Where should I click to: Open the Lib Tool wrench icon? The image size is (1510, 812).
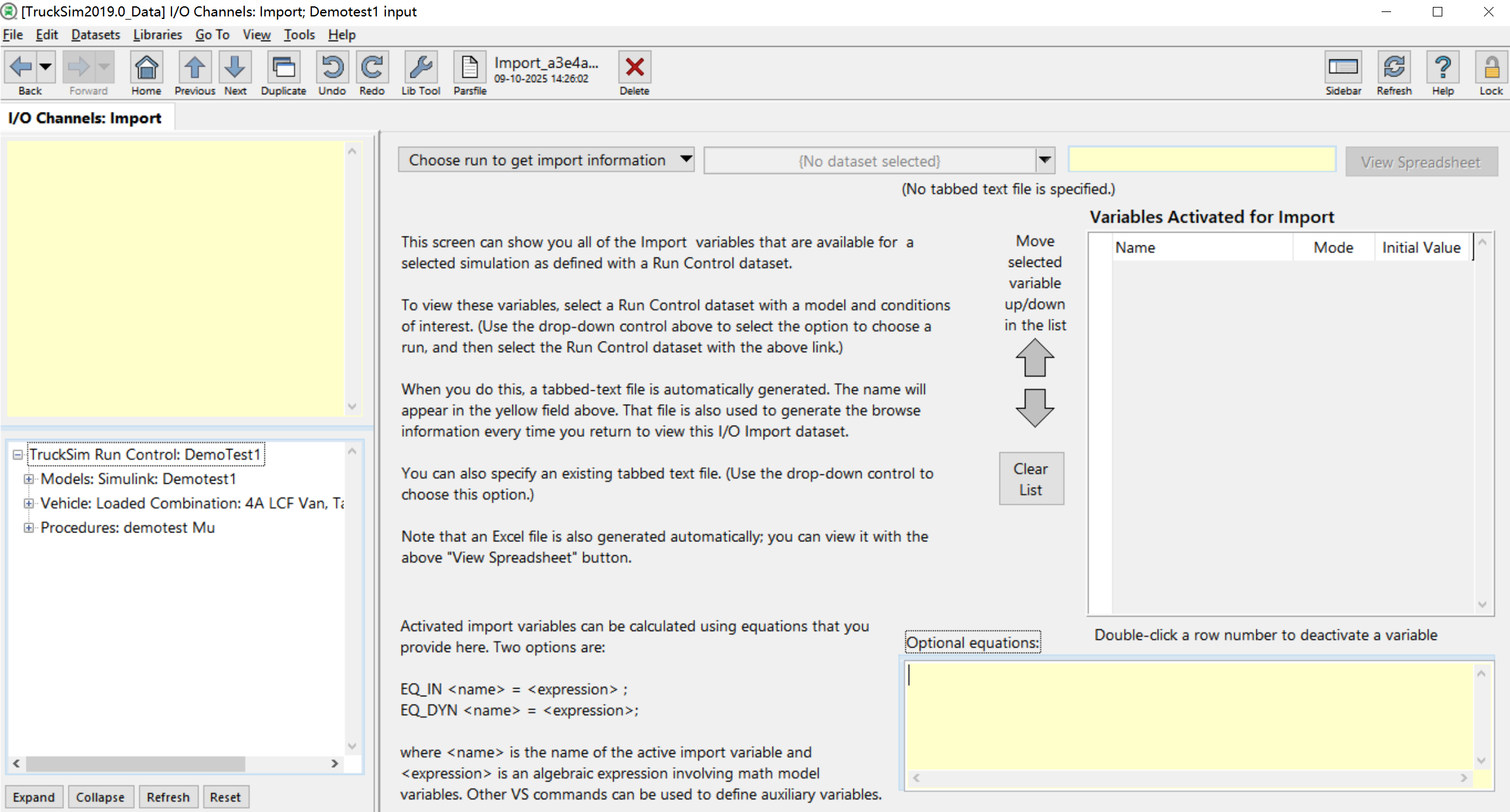click(x=421, y=67)
